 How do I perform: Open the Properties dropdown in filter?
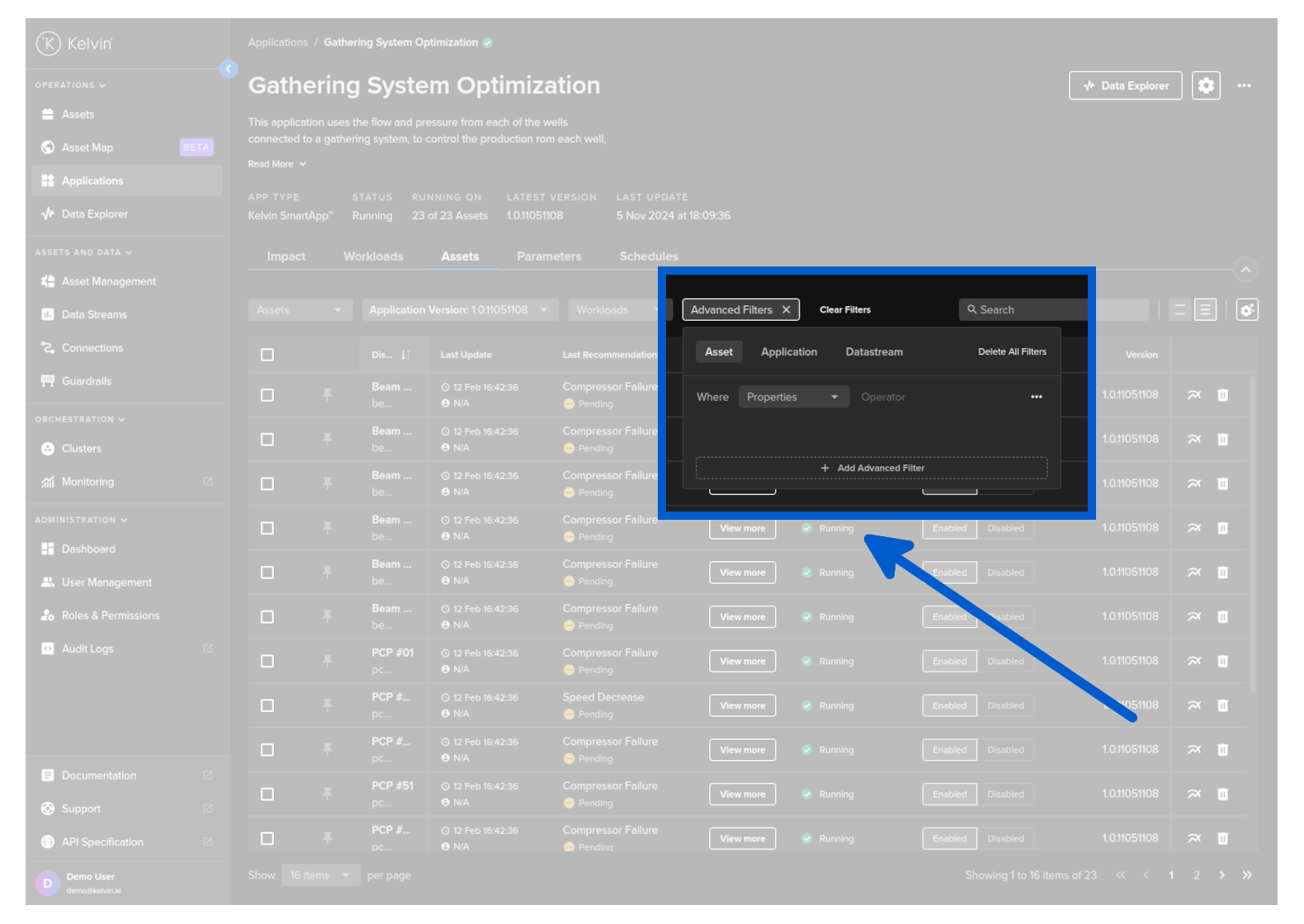tap(792, 397)
